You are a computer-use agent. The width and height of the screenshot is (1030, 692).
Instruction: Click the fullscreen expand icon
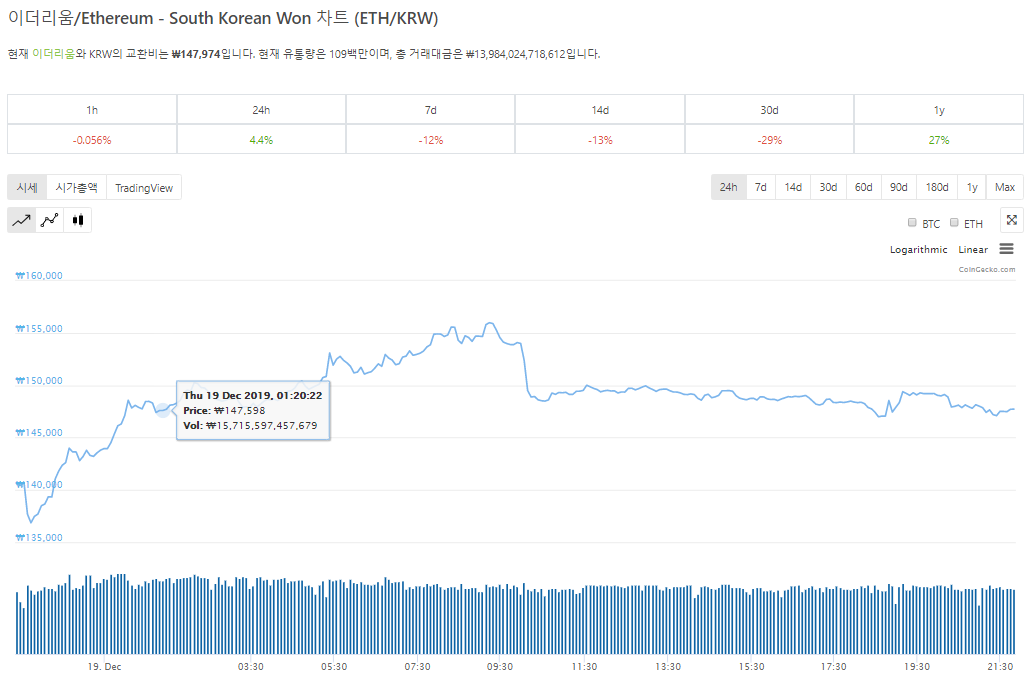1012,220
